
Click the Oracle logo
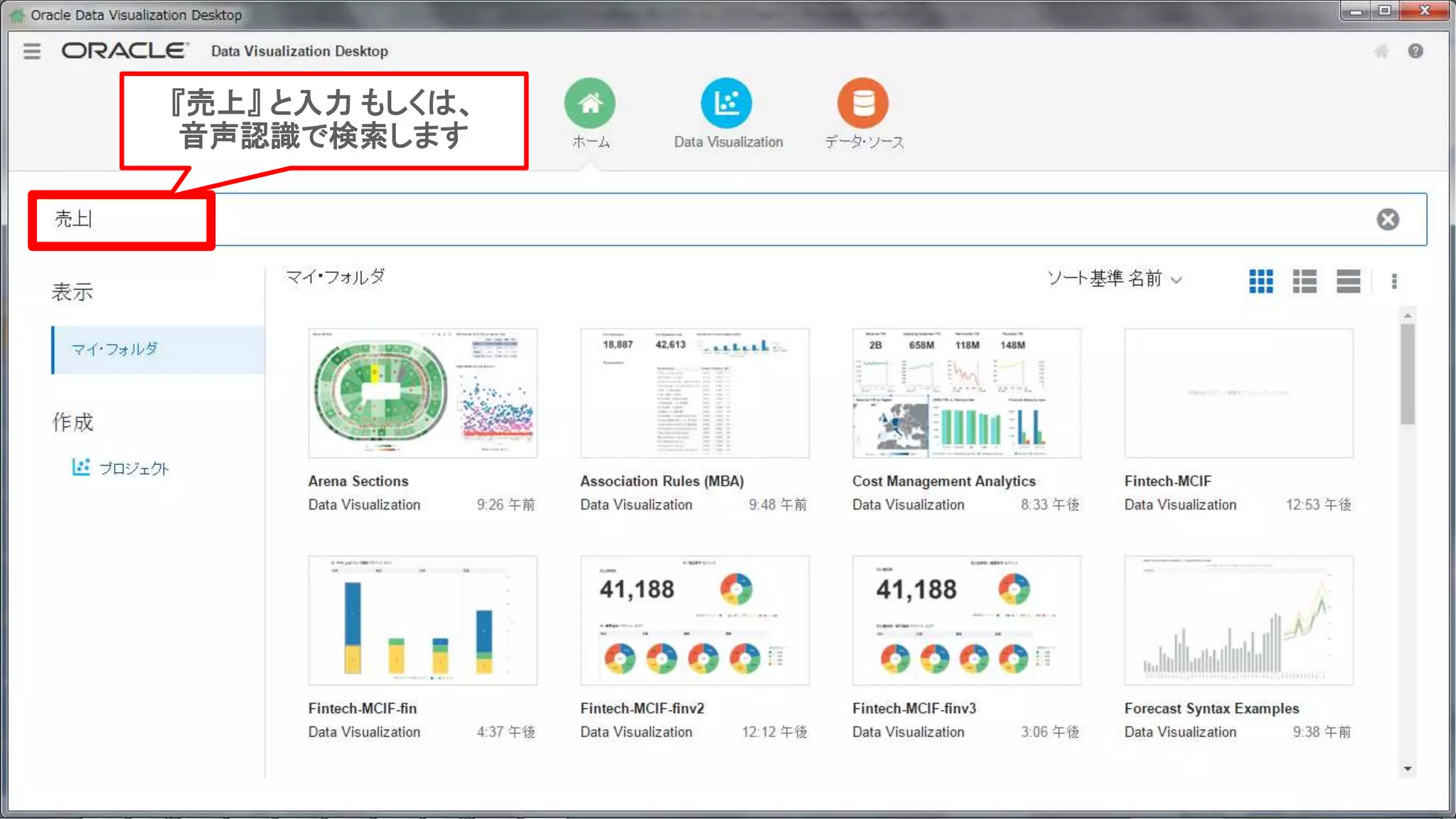125,50
